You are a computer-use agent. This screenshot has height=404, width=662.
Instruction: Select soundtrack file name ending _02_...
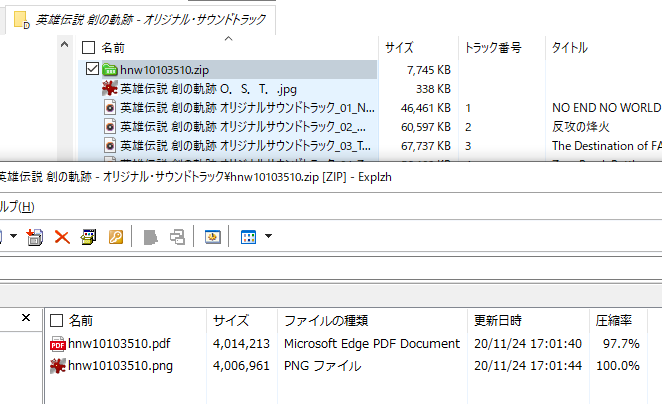click(243, 127)
